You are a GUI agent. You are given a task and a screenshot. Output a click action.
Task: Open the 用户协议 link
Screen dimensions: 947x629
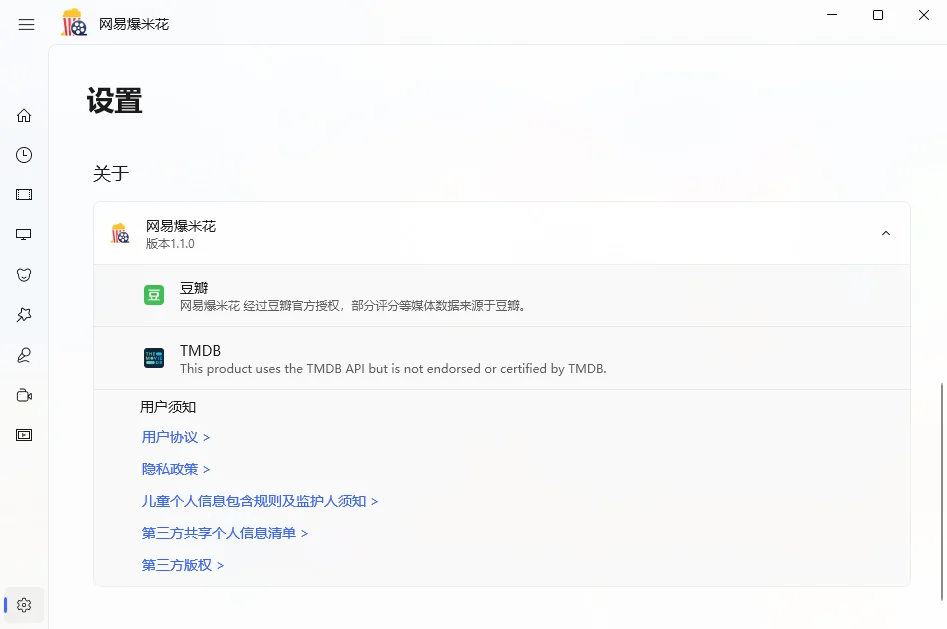tap(176, 437)
